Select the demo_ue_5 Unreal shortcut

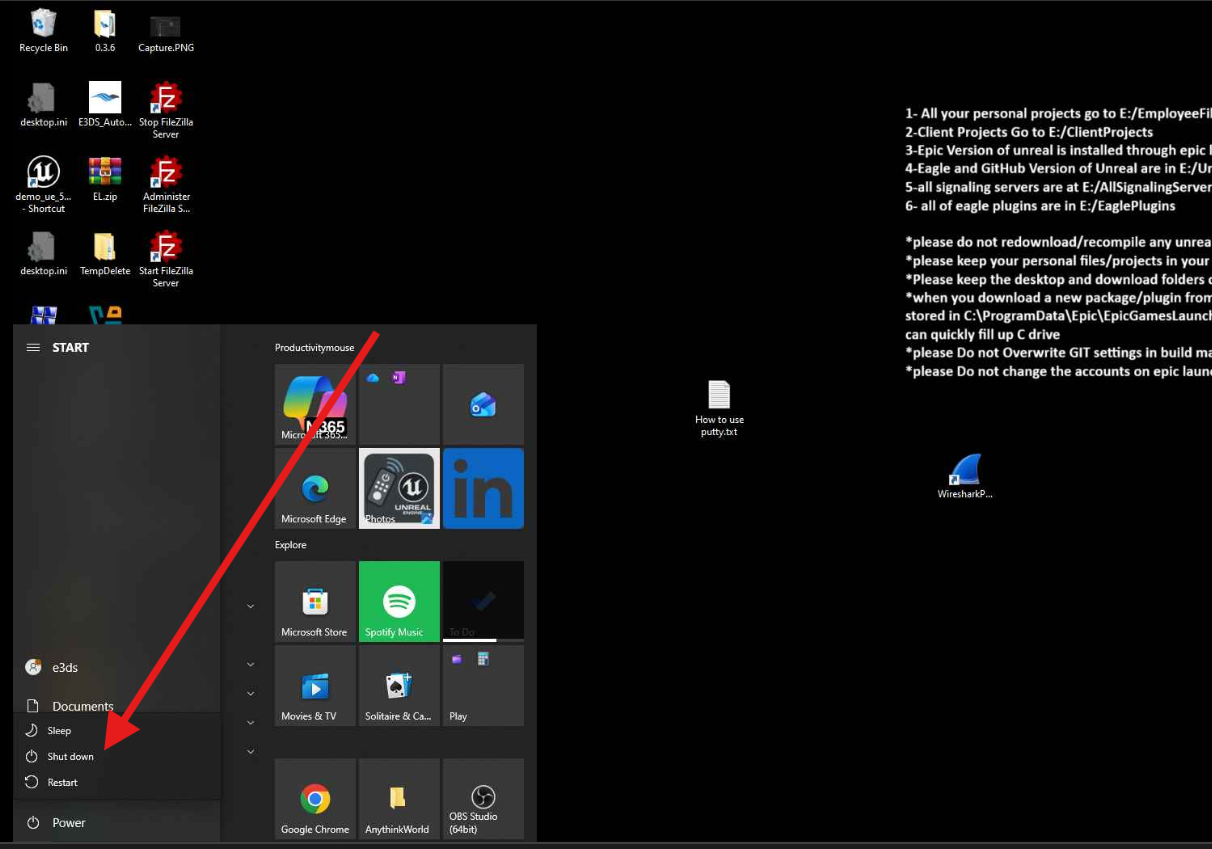tap(43, 184)
